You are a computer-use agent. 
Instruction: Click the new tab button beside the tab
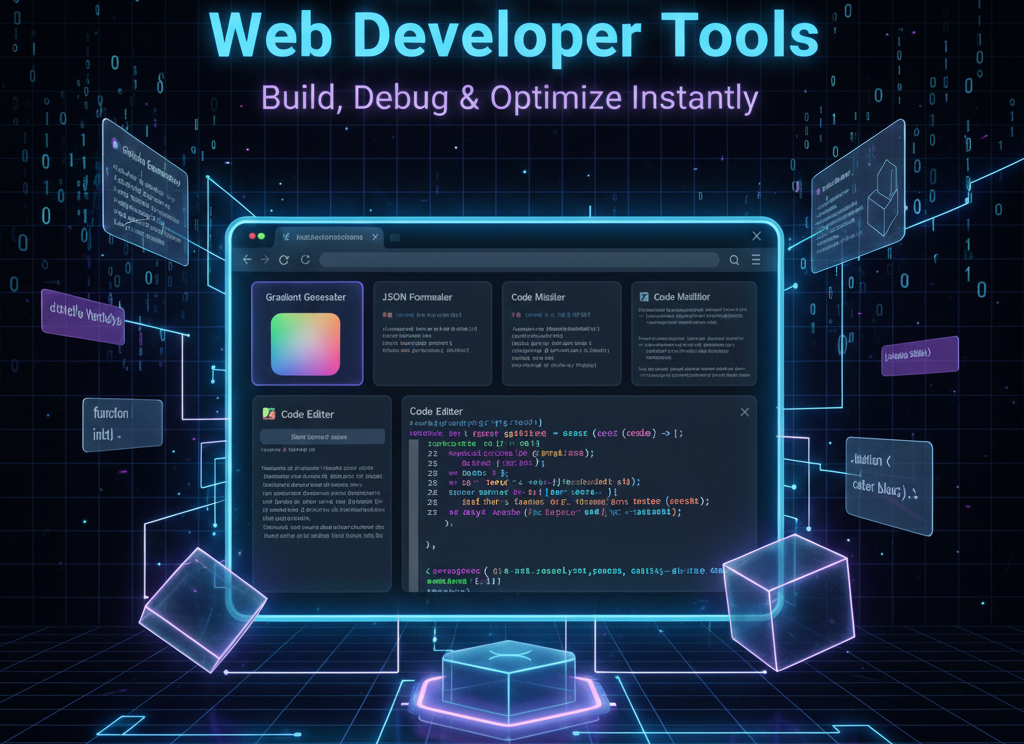click(x=394, y=237)
